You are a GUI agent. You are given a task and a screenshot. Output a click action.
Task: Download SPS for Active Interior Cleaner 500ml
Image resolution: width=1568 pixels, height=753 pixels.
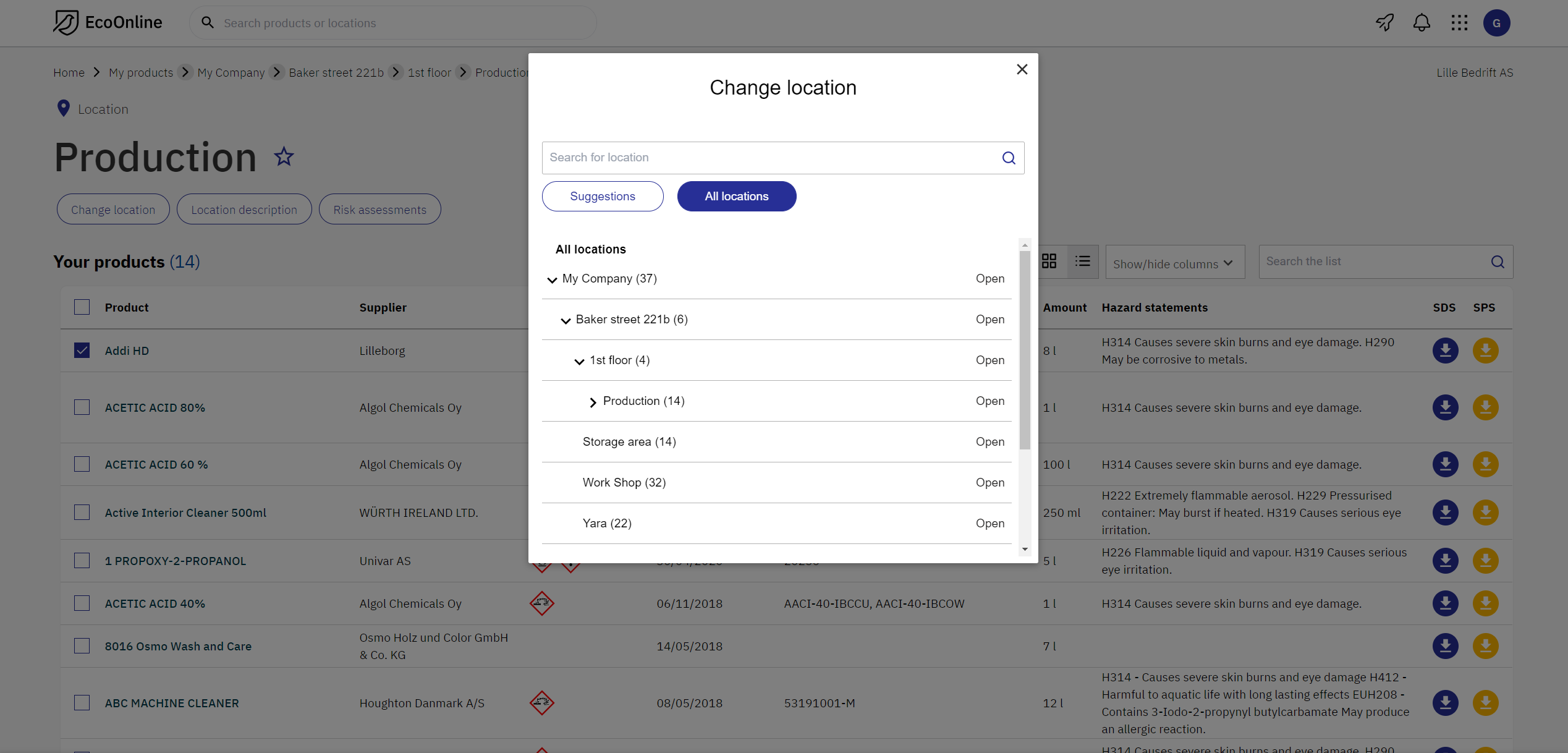click(x=1485, y=513)
